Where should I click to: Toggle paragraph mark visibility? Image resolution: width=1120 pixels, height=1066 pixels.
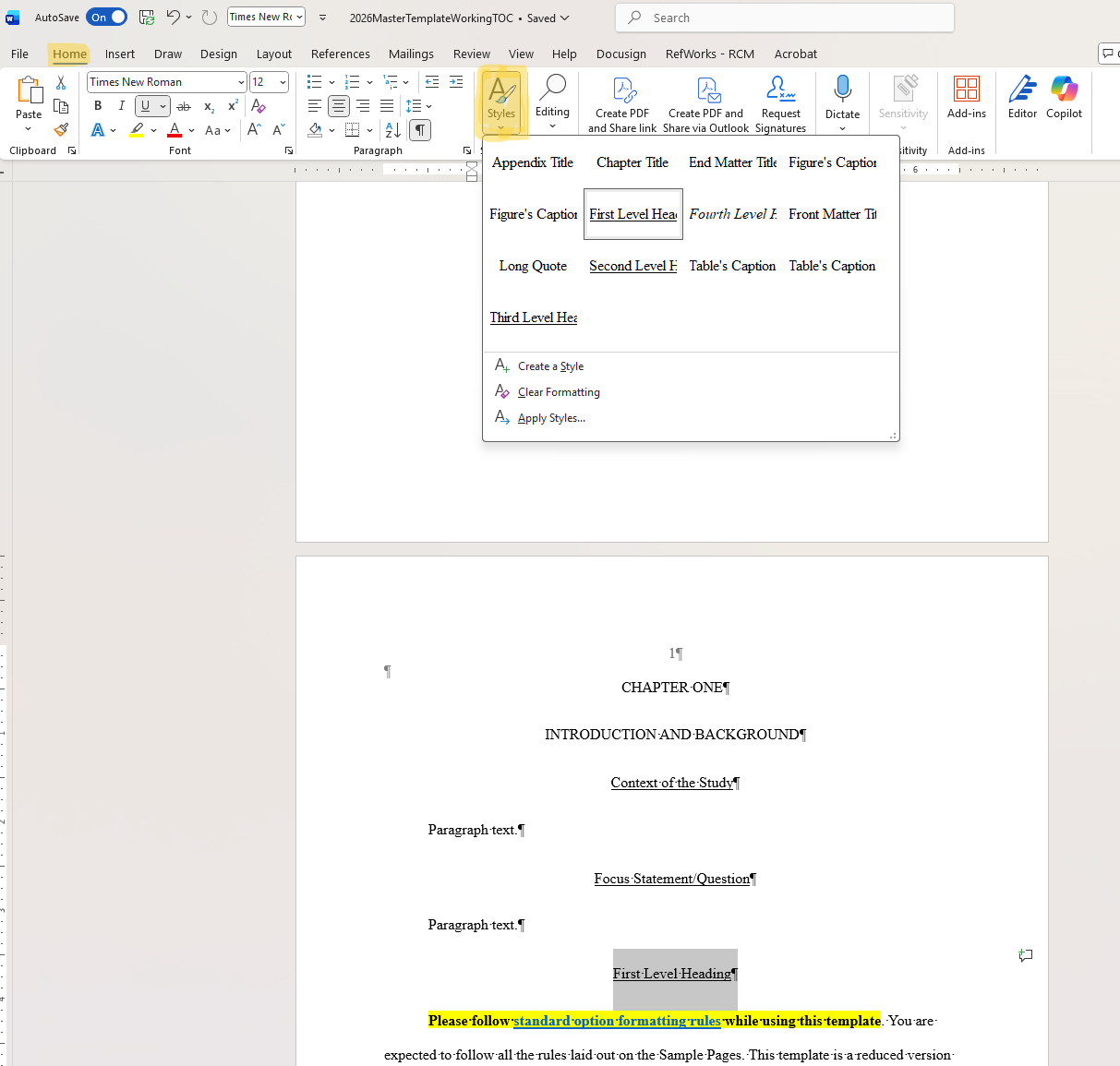pos(419,129)
